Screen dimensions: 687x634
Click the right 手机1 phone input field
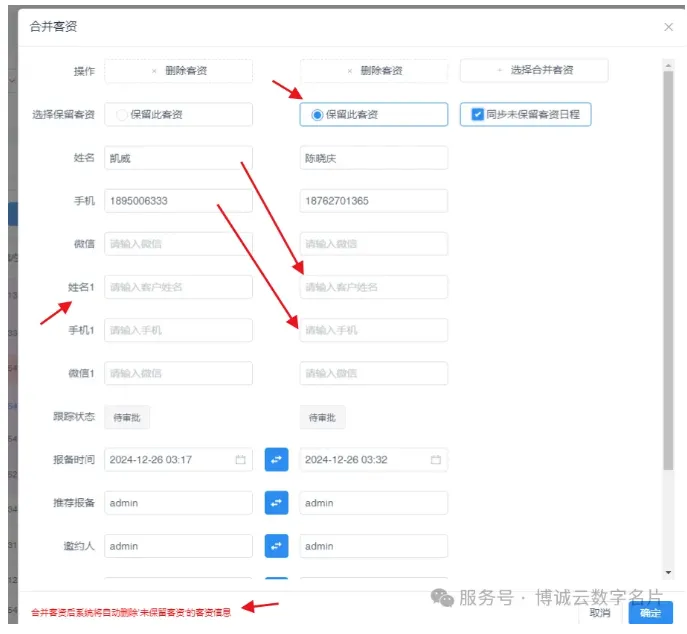tap(373, 330)
